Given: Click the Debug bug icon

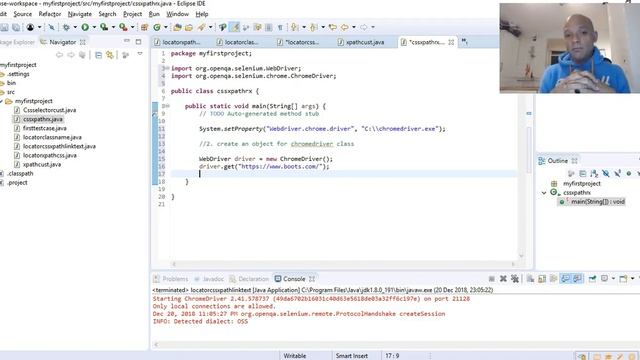Looking at the screenshot, I should pos(66,27).
